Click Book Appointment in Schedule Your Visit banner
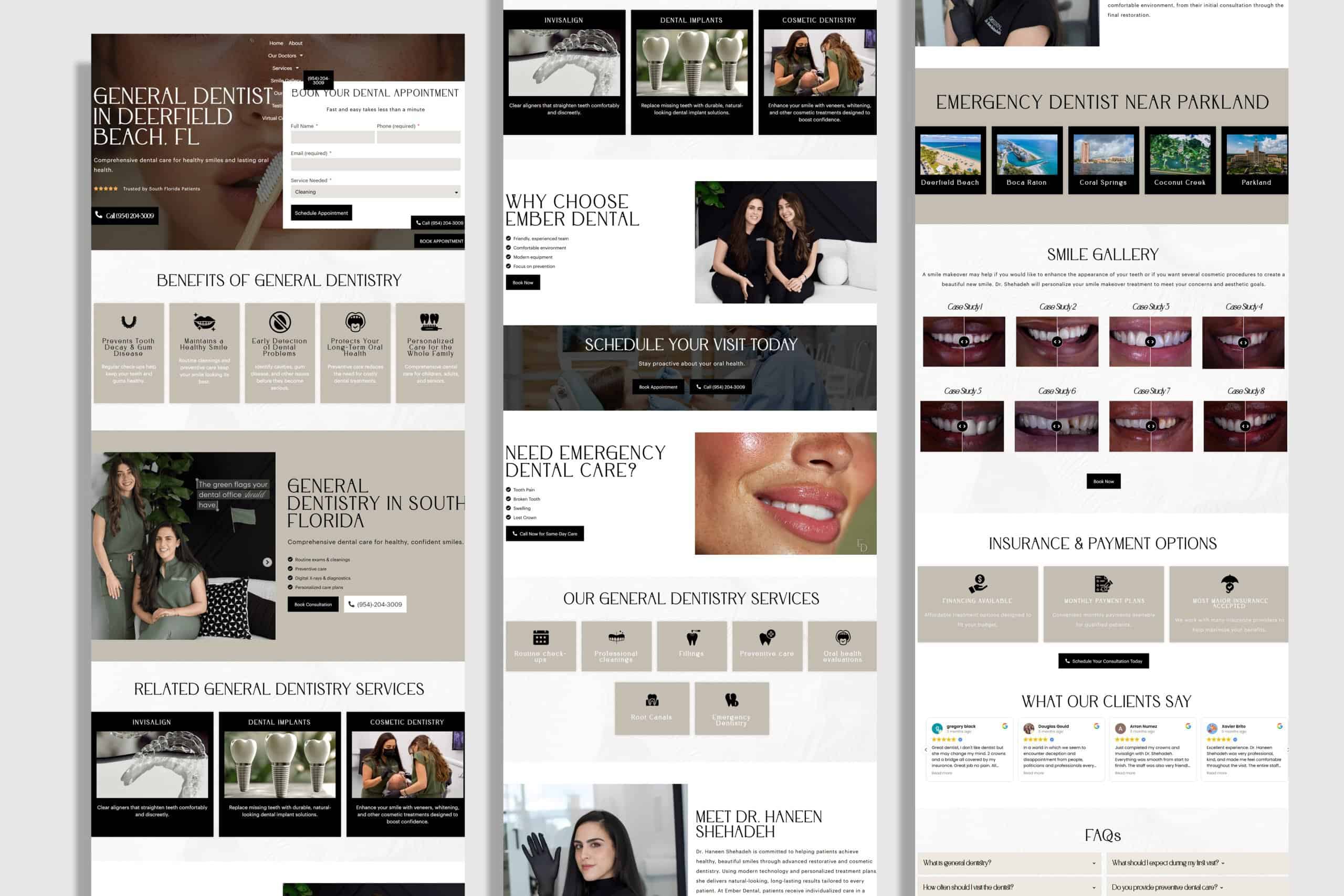The height and width of the screenshot is (896, 1344). 658,387
